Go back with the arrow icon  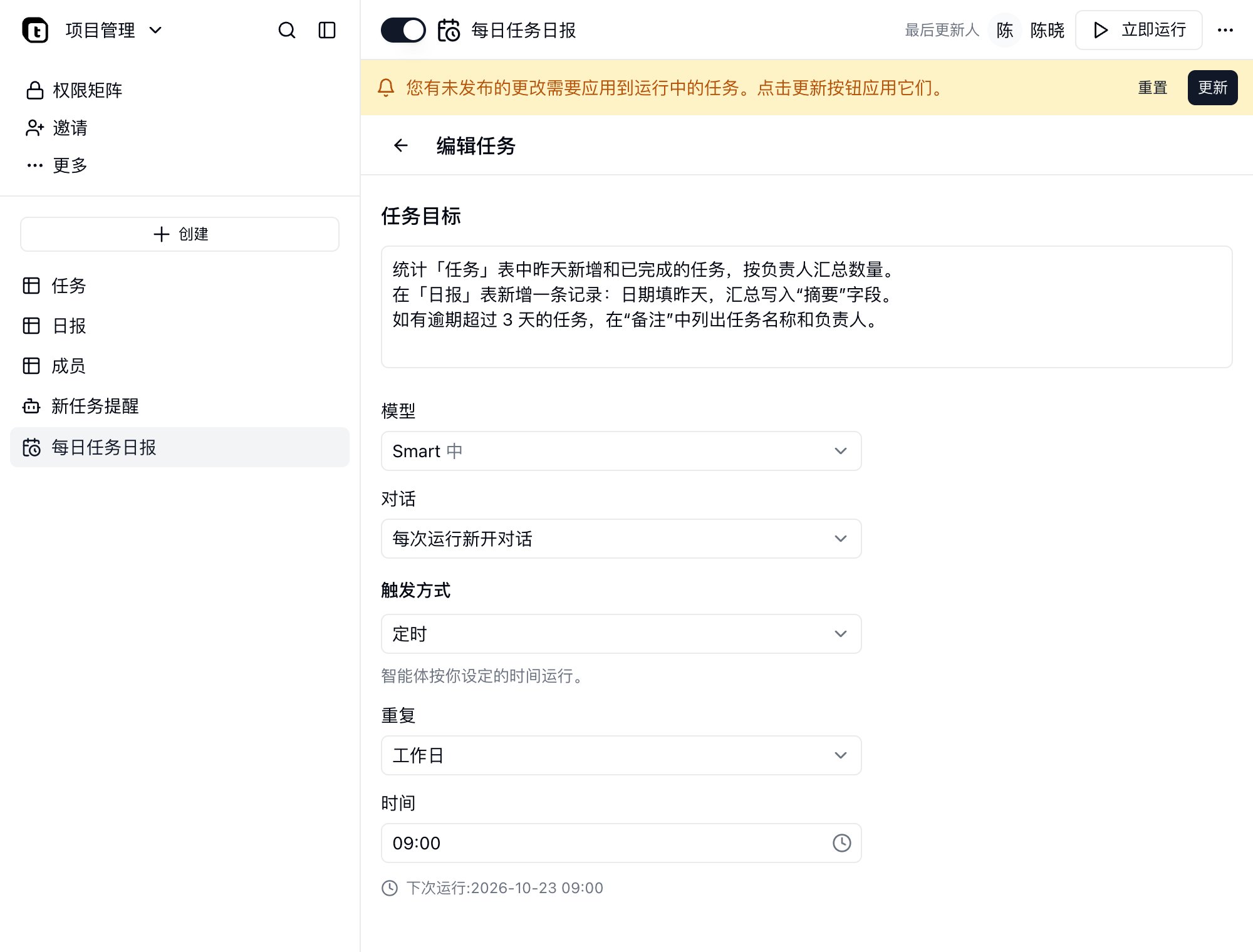pos(401,146)
